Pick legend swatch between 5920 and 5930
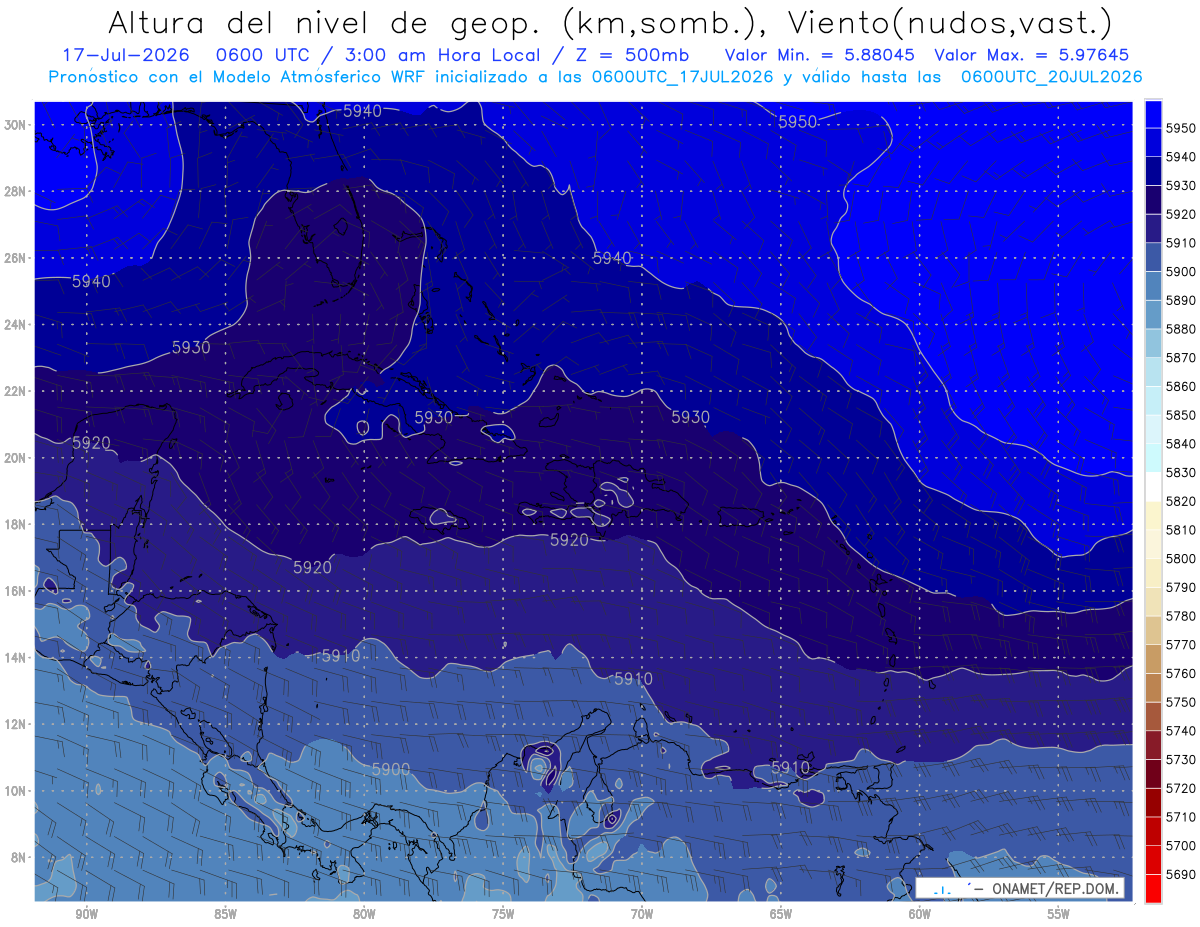The height and width of the screenshot is (927, 1200). [x=1153, y=199]
